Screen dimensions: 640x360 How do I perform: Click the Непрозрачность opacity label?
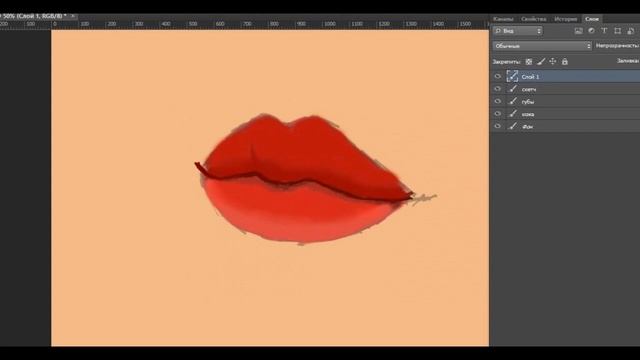pyautogui.click(x=617, y=46)
